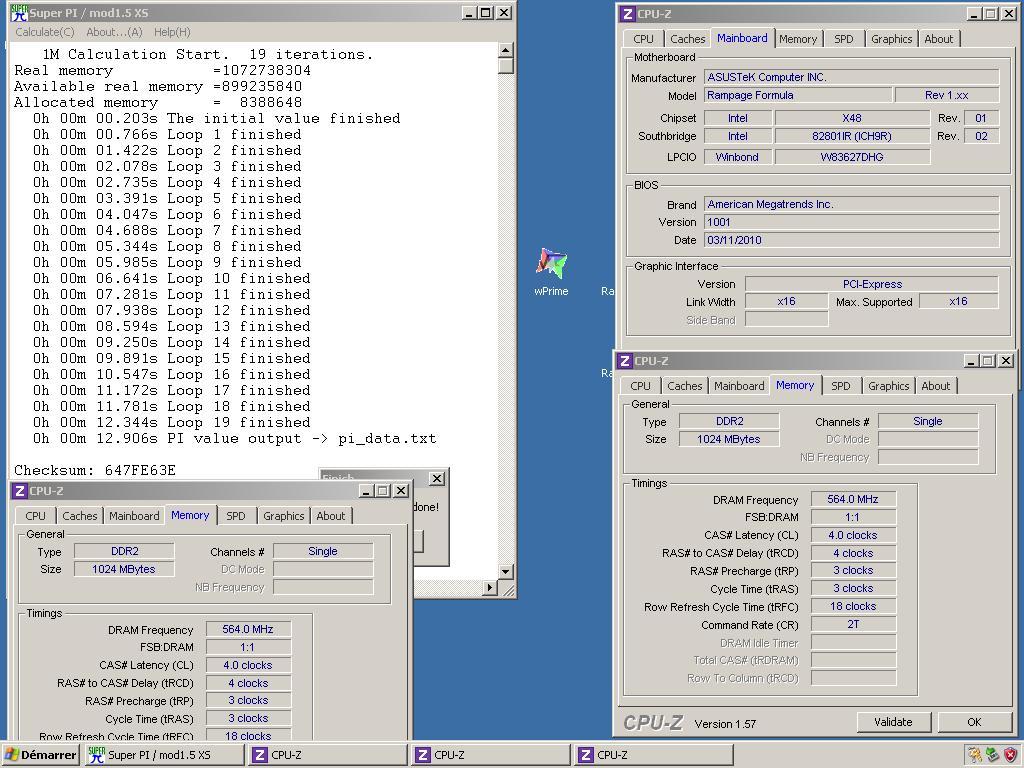Select CPU tab in bottom-left CPU-Z window
This screenshot has width=1024, height=768.
pyautogui.click(x=35, y=516)
